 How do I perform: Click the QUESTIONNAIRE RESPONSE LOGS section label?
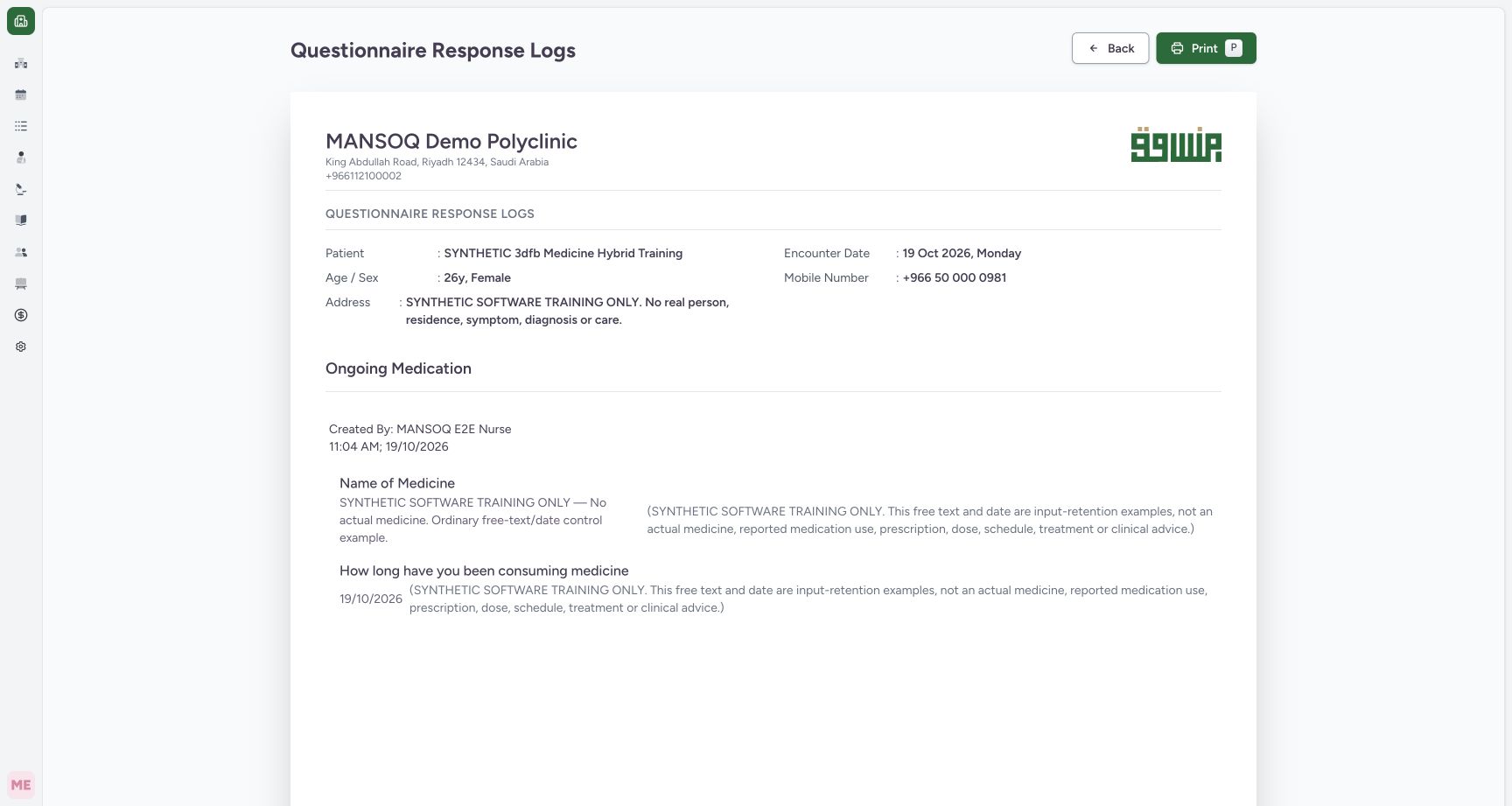(x=430, y=214)
